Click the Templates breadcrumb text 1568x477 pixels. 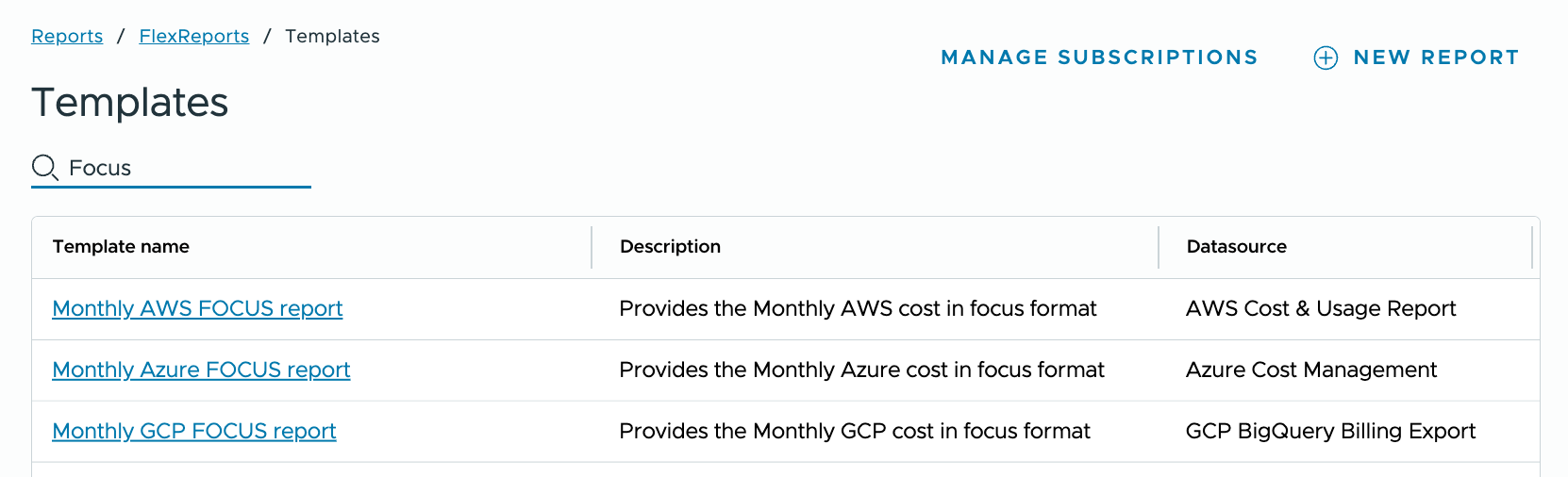pos(332,36)
